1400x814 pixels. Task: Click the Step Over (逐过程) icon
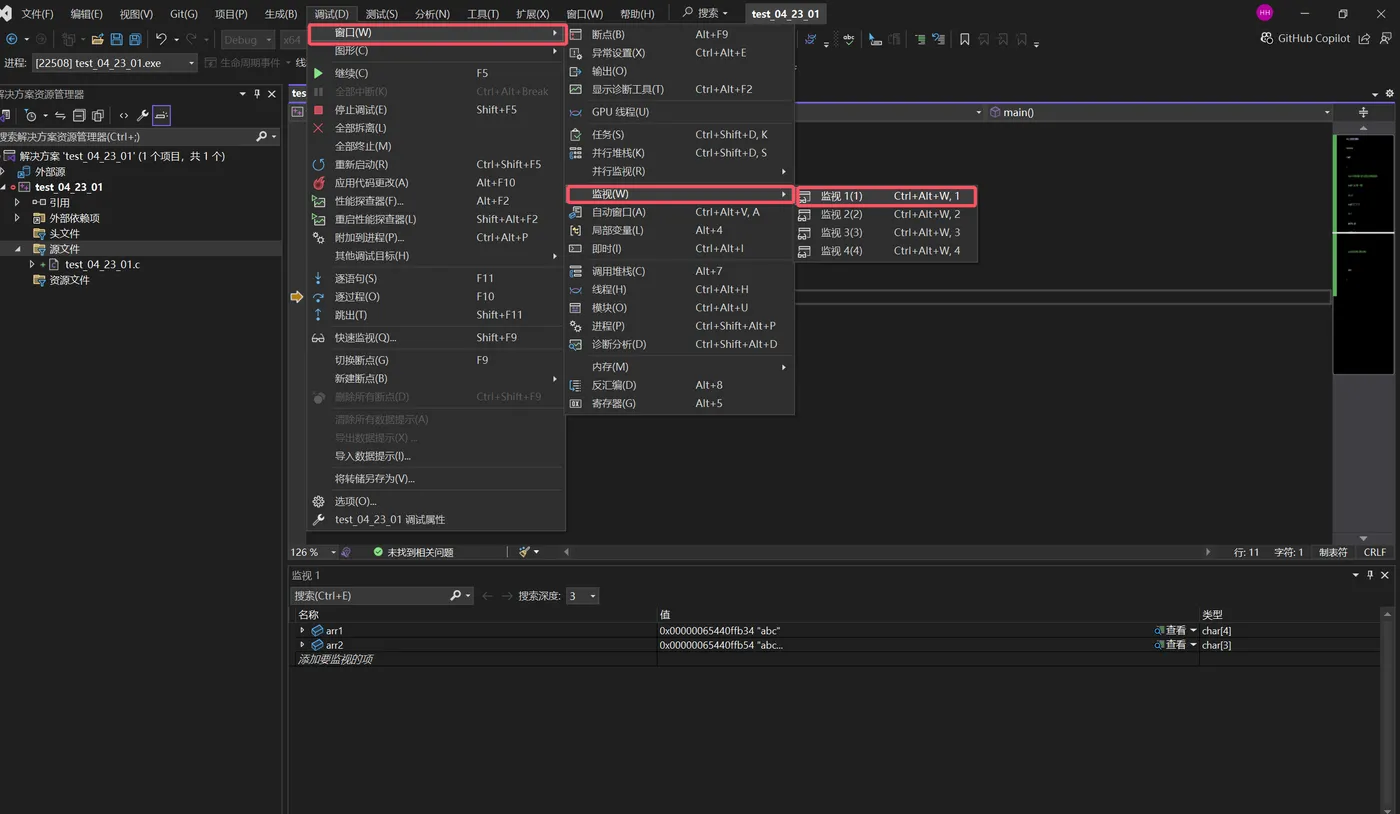[x=318, y=297]
